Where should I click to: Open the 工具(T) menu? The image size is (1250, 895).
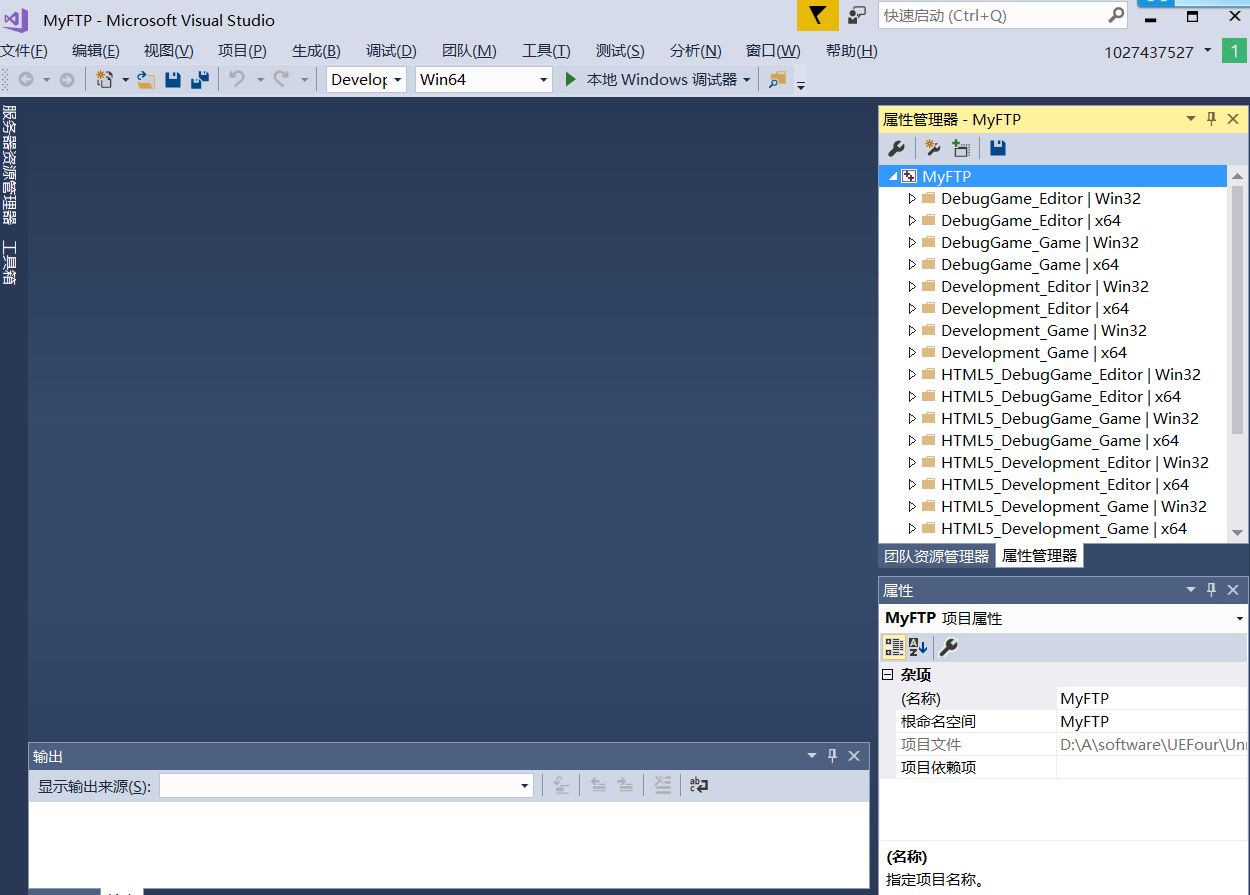coord(546,51)
